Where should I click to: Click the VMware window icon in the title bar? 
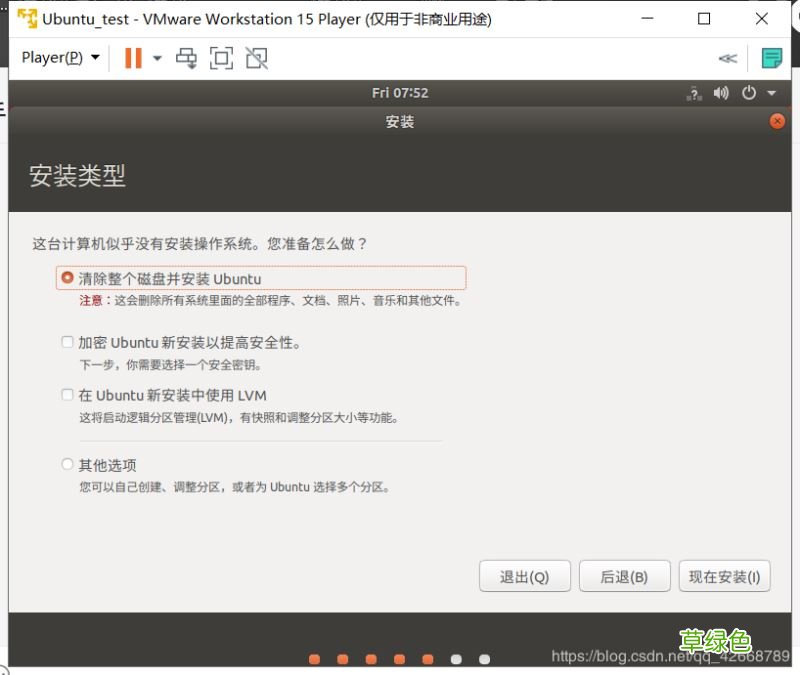coord(27,19)
